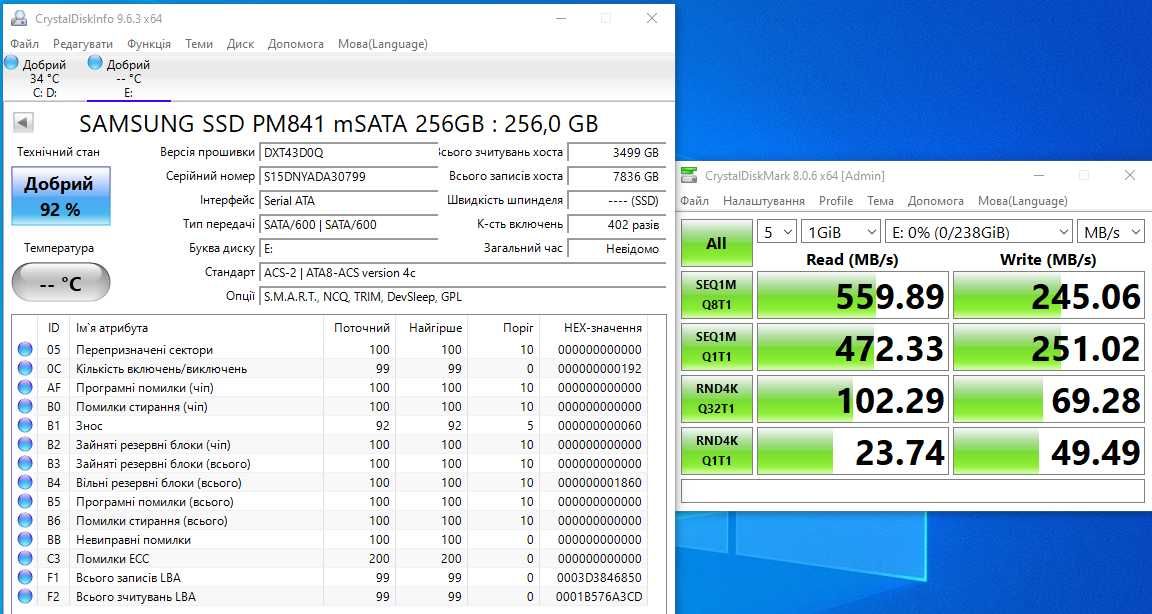Click status orb for Знос row B1
1152x614 pixels.
[25, 426]
